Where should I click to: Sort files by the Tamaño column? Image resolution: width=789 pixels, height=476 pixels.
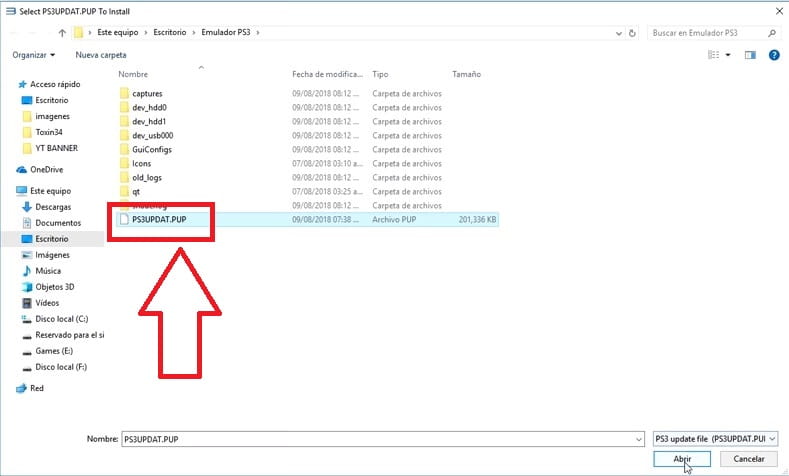pyautogui.click(x=466, y=75)
